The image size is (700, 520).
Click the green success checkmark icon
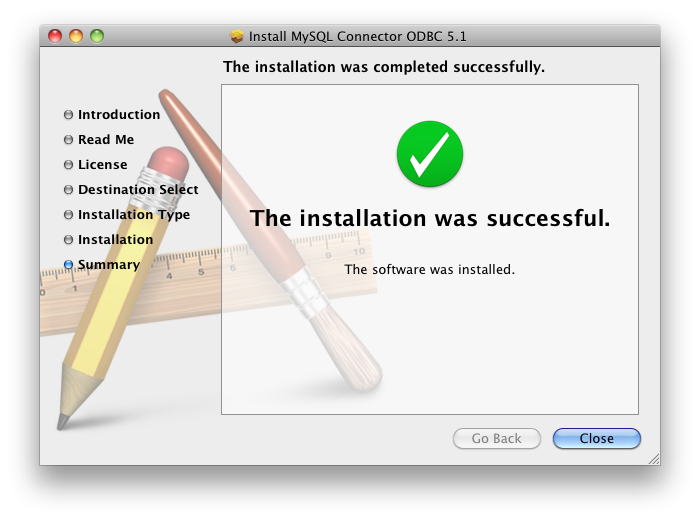429,154
